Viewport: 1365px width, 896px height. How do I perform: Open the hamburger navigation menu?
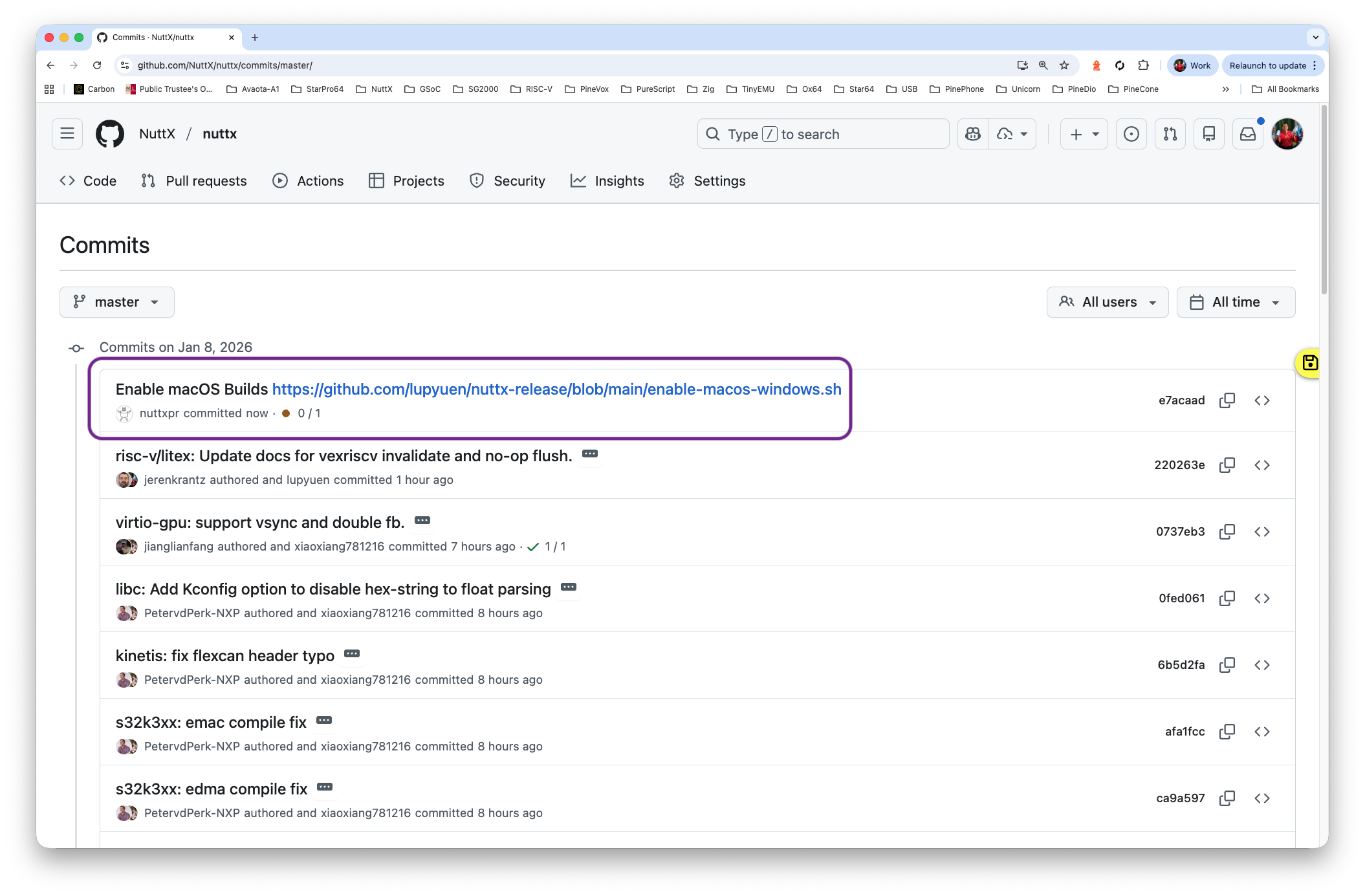pyautogui.click(x=67, y=134)
